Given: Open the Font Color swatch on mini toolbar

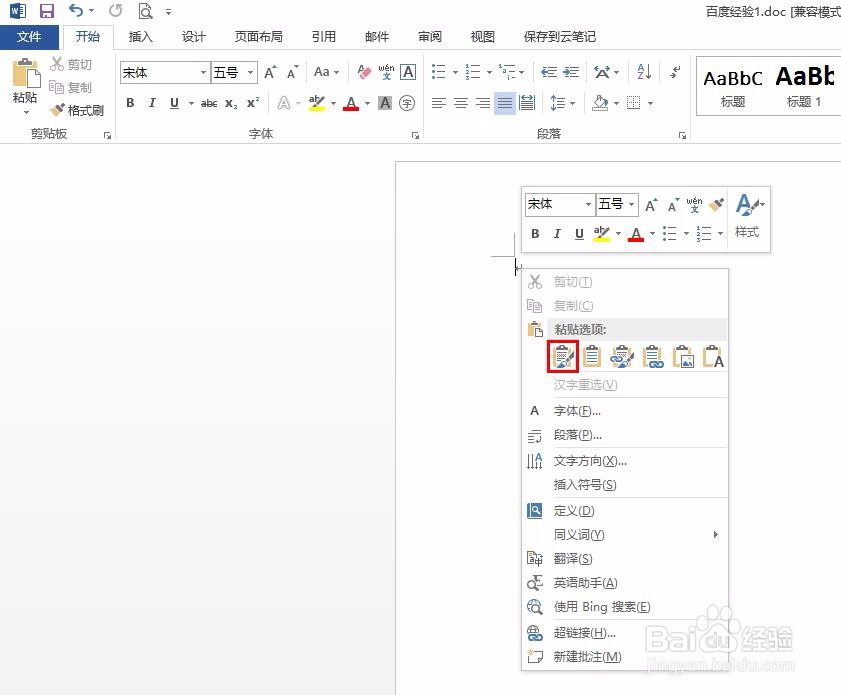Looking at the screenshot, I should coord(637,234).
